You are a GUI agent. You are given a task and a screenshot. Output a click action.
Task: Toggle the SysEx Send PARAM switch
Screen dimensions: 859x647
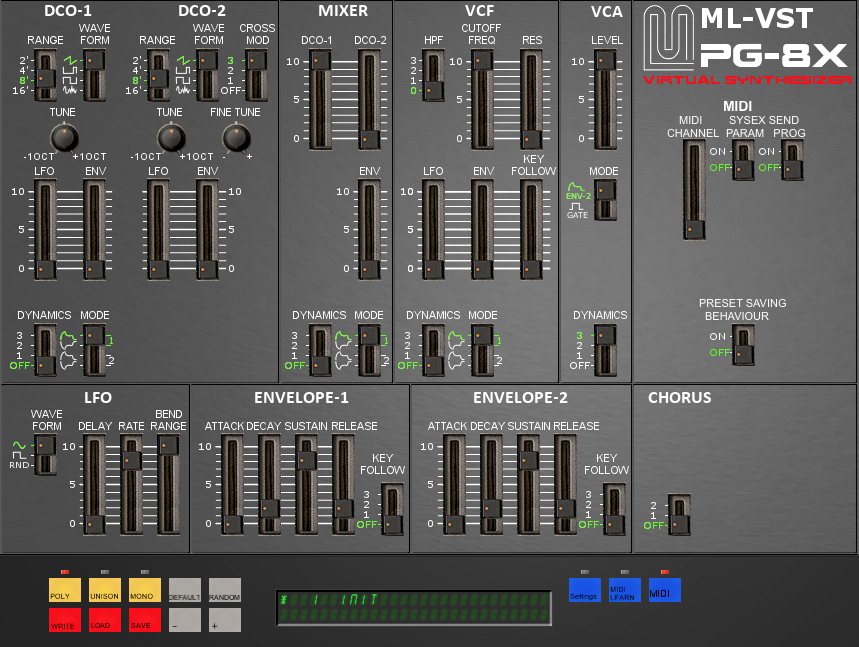coord(743,161)
